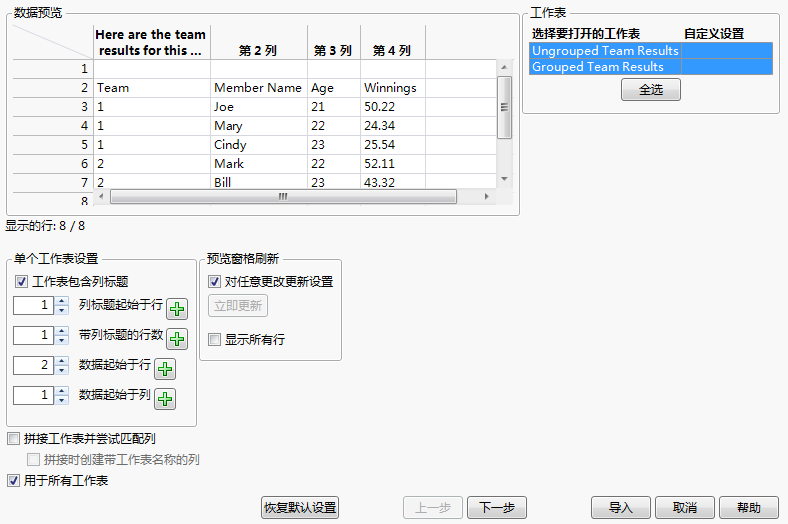Click green plus beside 数据起始于行
Screen dimensions: 788x524
click(165, 369)
